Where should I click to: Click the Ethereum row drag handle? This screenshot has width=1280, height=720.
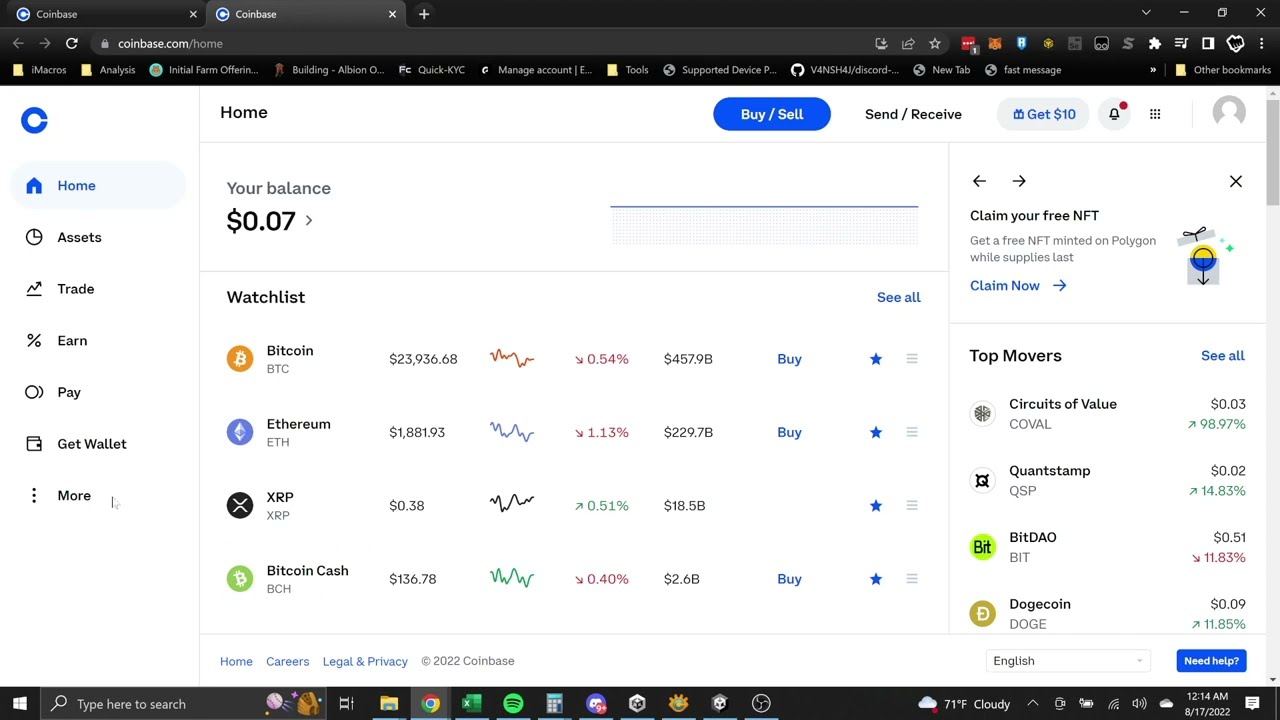tap(912, 432)
